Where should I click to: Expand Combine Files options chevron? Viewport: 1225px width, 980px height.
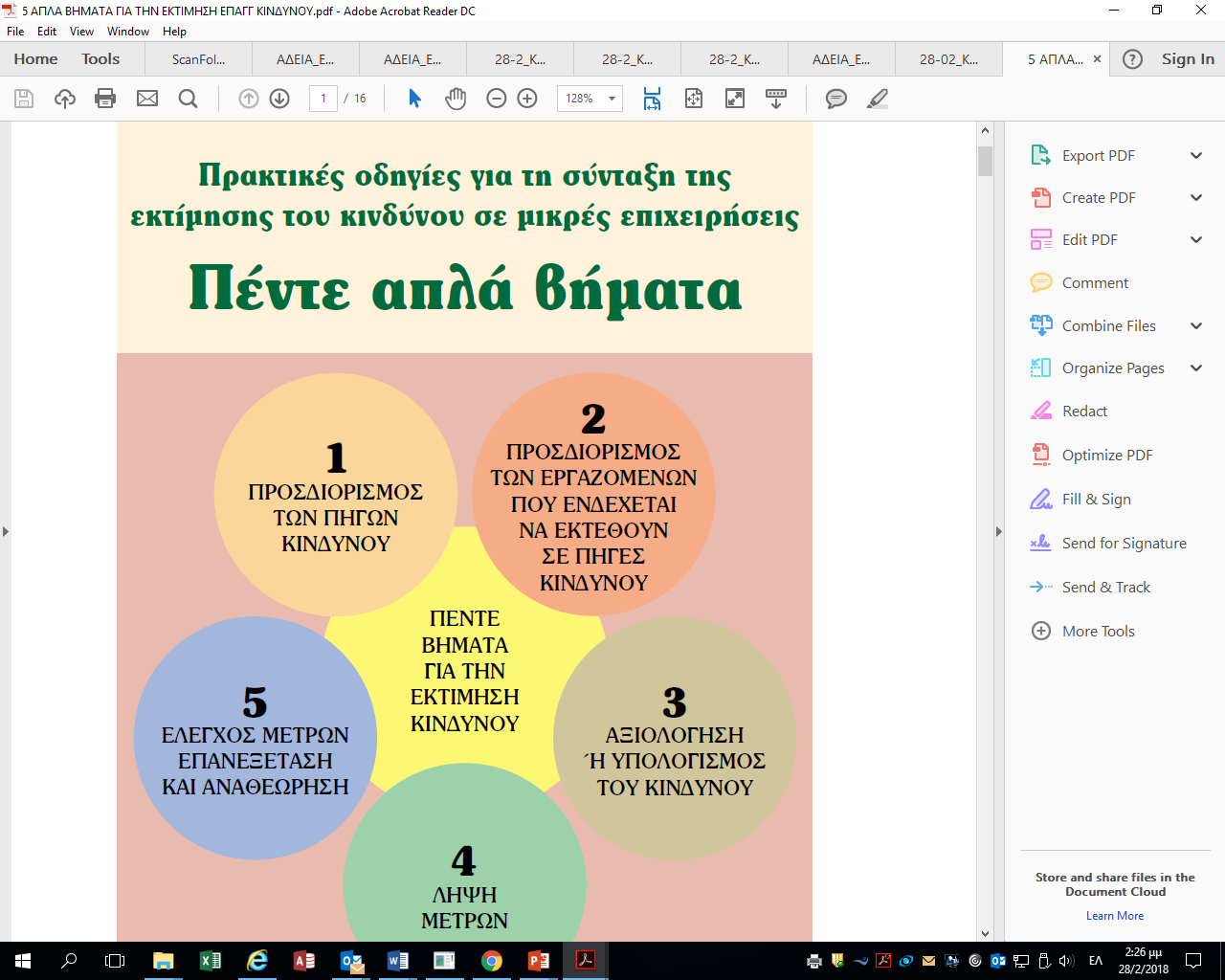tap(1196, 325)
